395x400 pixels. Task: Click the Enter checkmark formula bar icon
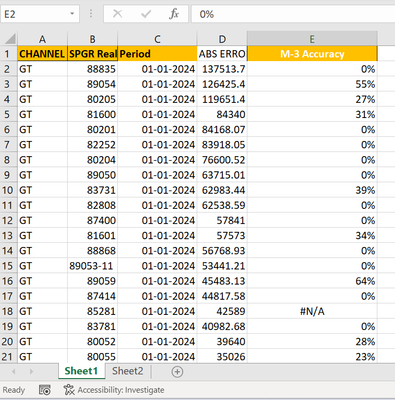tap(146, 14)
